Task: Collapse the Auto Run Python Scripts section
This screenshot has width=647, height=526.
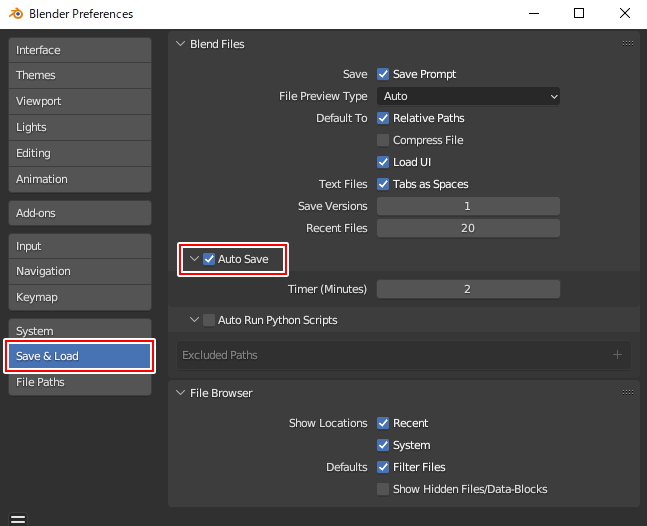Action: [194, 320]
